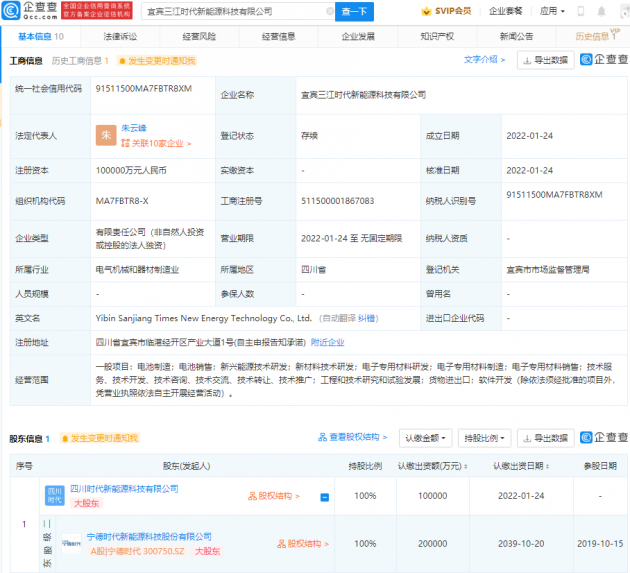630x573 pixels.
Task: Open the 文字介绍 link
Action: (x=484, y=59)
